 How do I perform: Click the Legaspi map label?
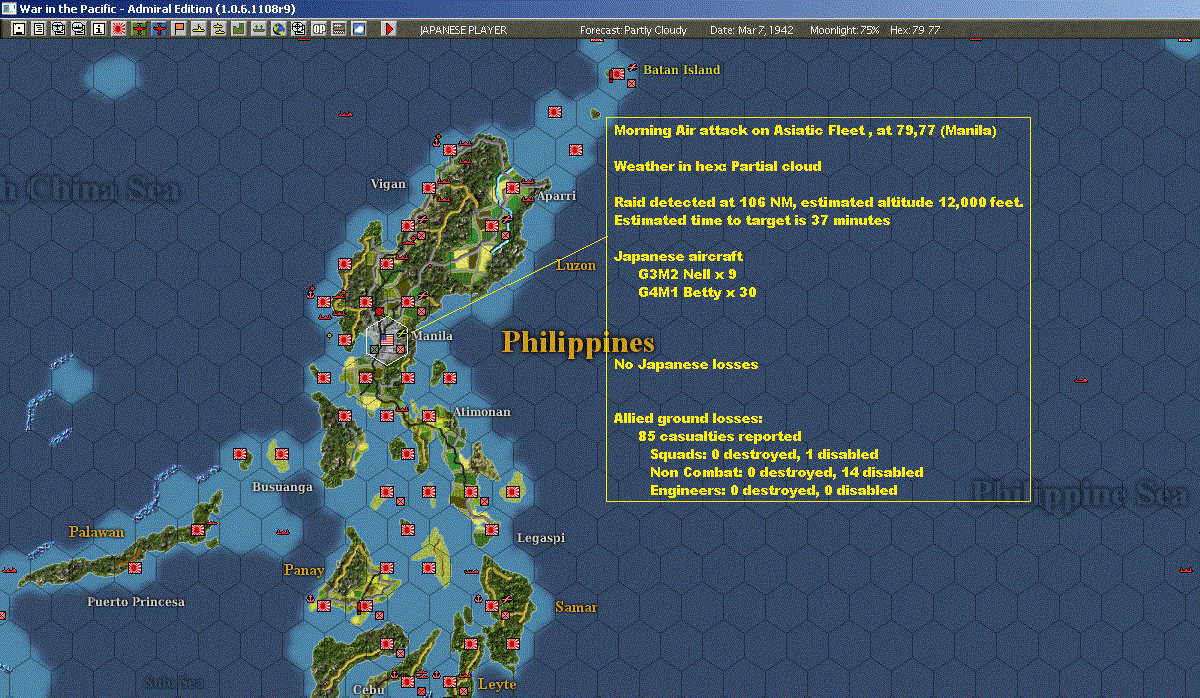[x=541, y=538]
